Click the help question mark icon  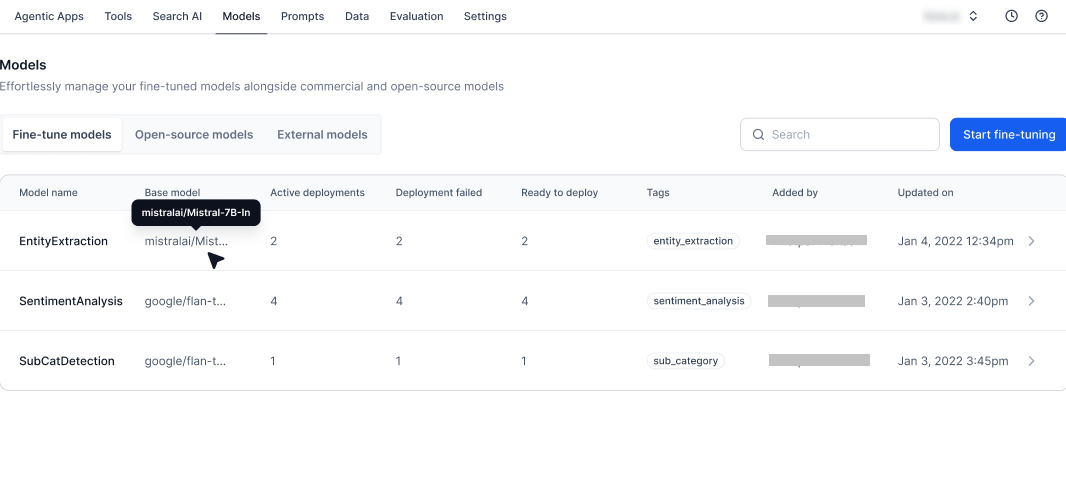point(1041,16)
